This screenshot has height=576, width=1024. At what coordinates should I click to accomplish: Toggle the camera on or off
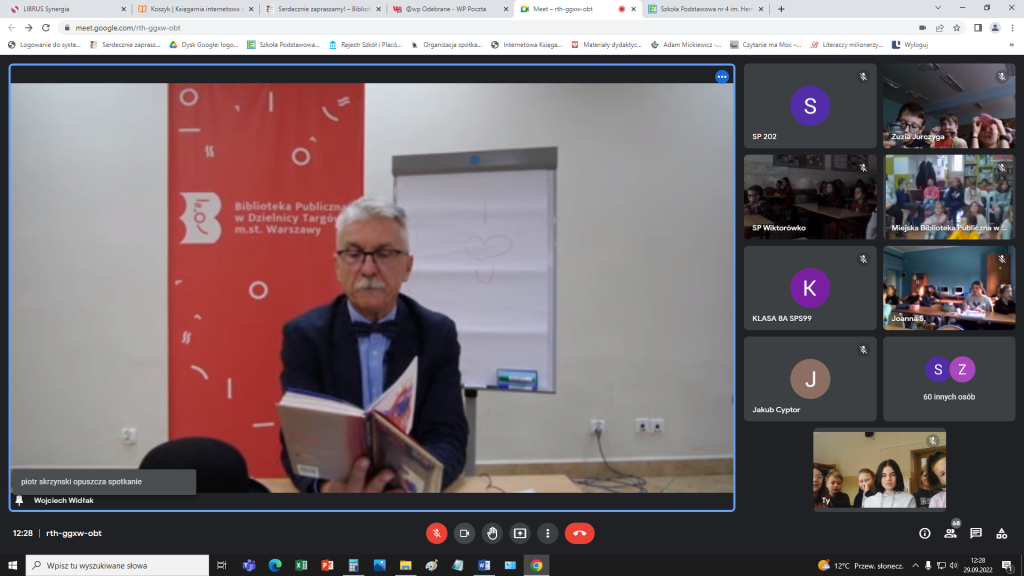coord(464,533)
